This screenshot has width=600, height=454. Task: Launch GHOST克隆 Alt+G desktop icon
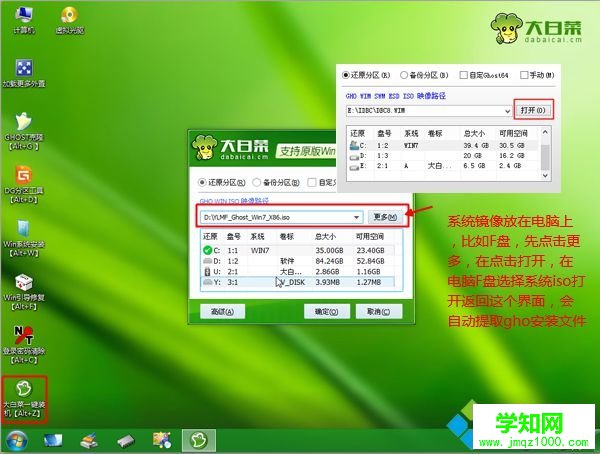click(x=24, y=131)
